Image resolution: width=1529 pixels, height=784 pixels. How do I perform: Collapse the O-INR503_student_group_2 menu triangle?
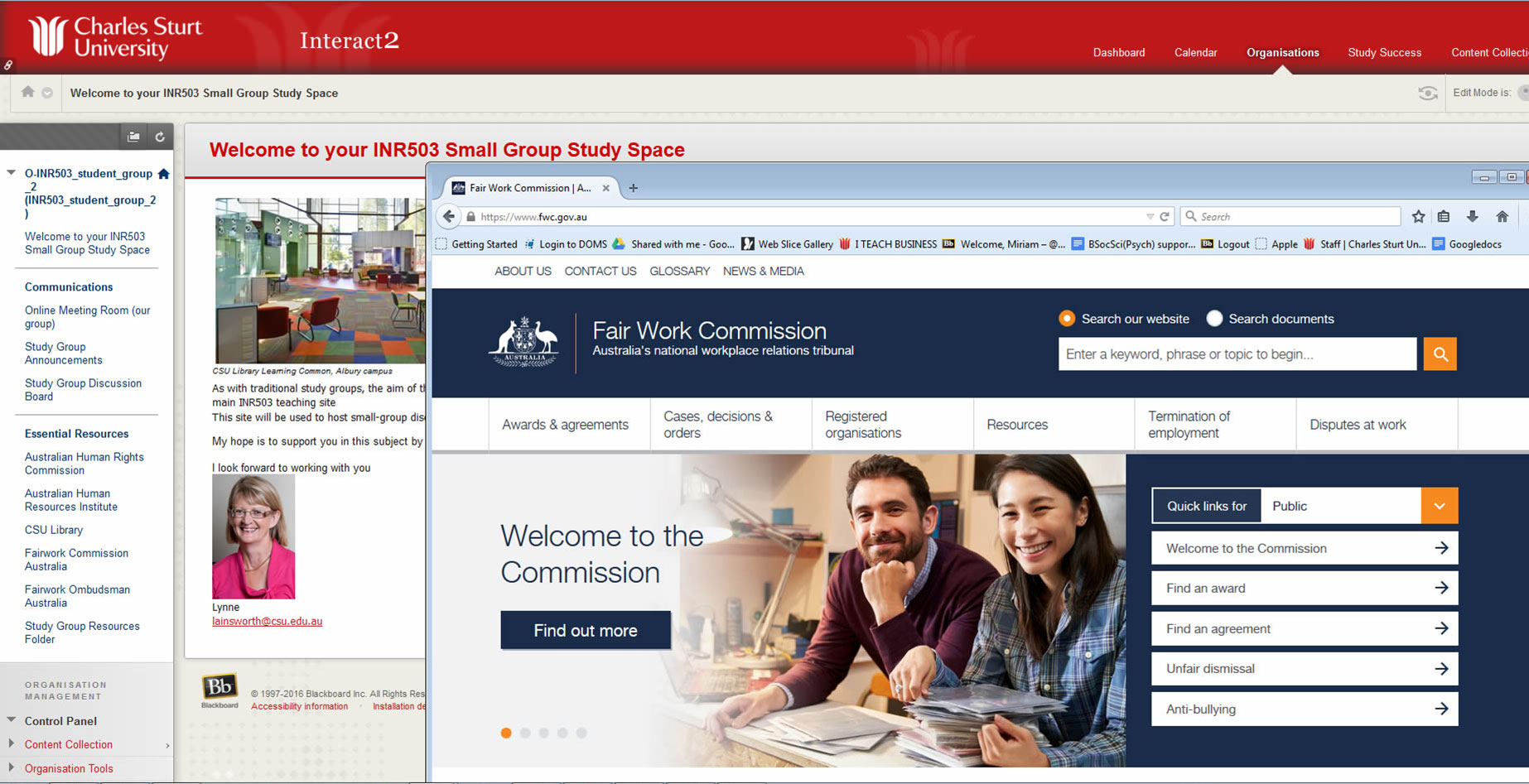click(x=11, y=173)
